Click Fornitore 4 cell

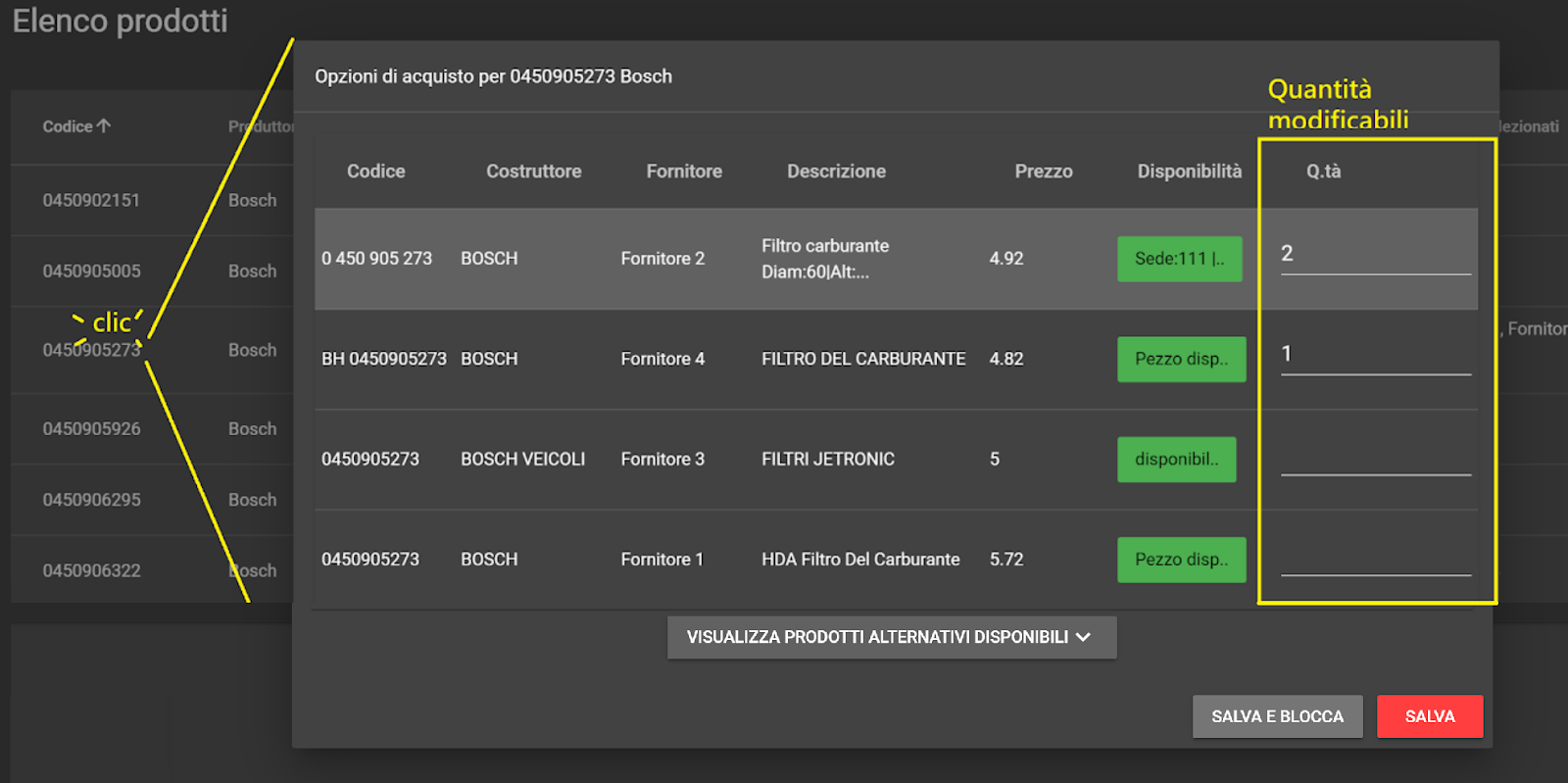662,359
